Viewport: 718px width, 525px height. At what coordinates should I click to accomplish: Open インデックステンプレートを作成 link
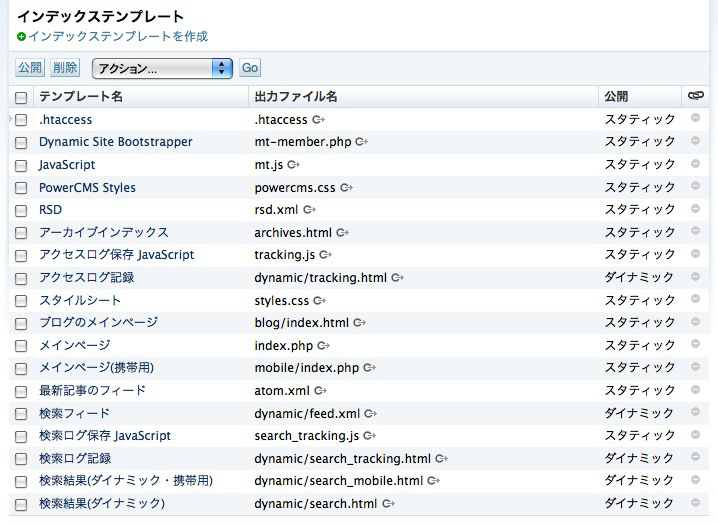(118, 37)
